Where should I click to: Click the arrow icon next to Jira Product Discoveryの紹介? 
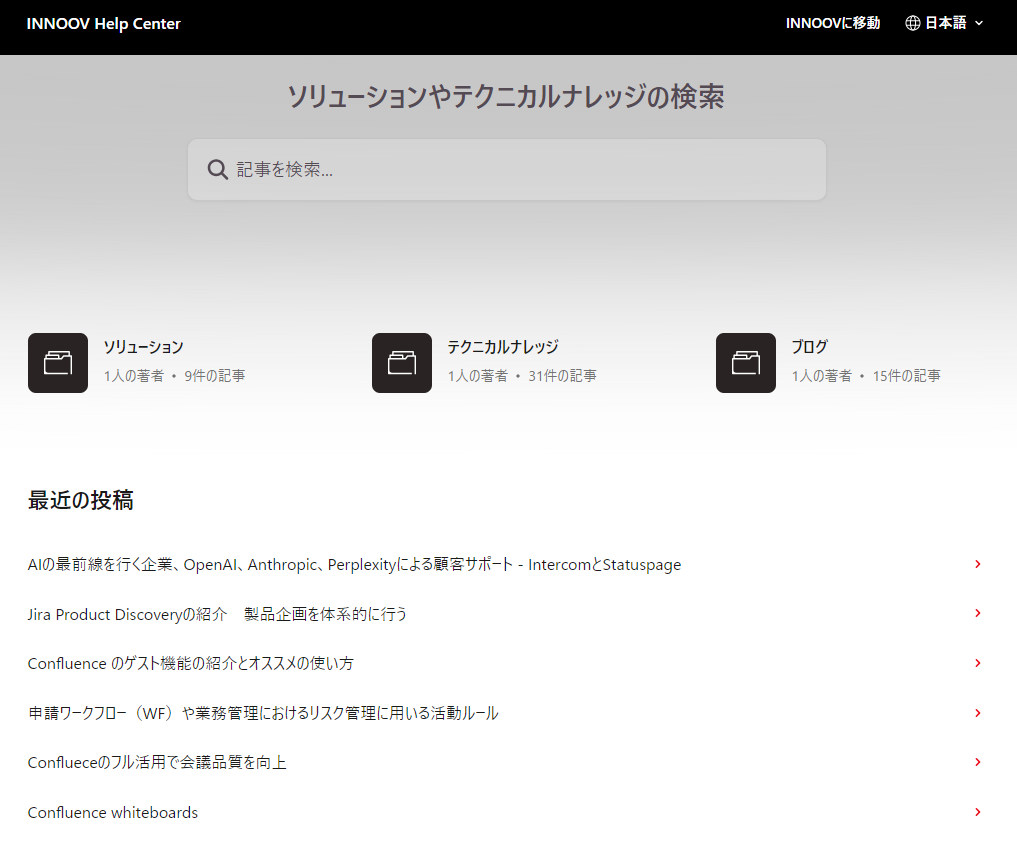point(977,613)
